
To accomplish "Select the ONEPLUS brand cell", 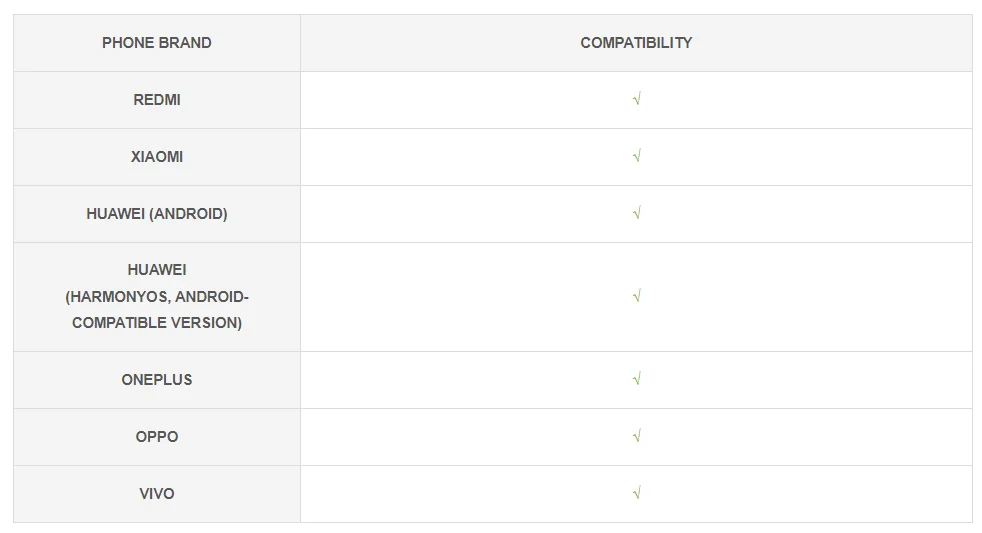I will tap(157, 380).
